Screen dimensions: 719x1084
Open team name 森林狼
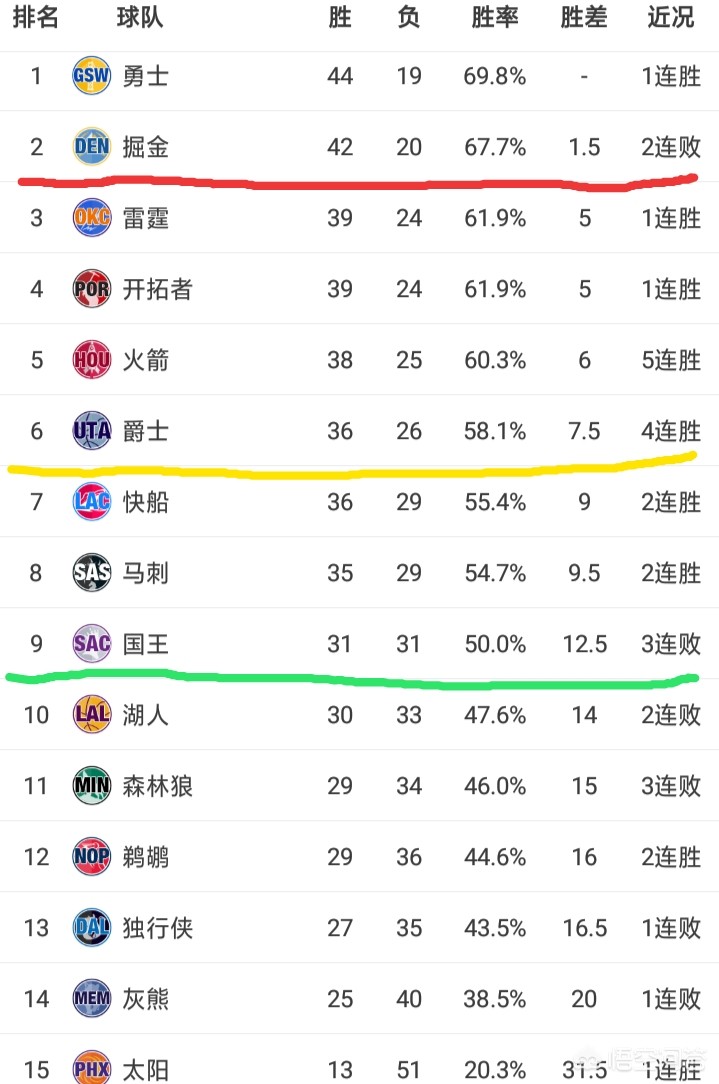tap(158, 786)
